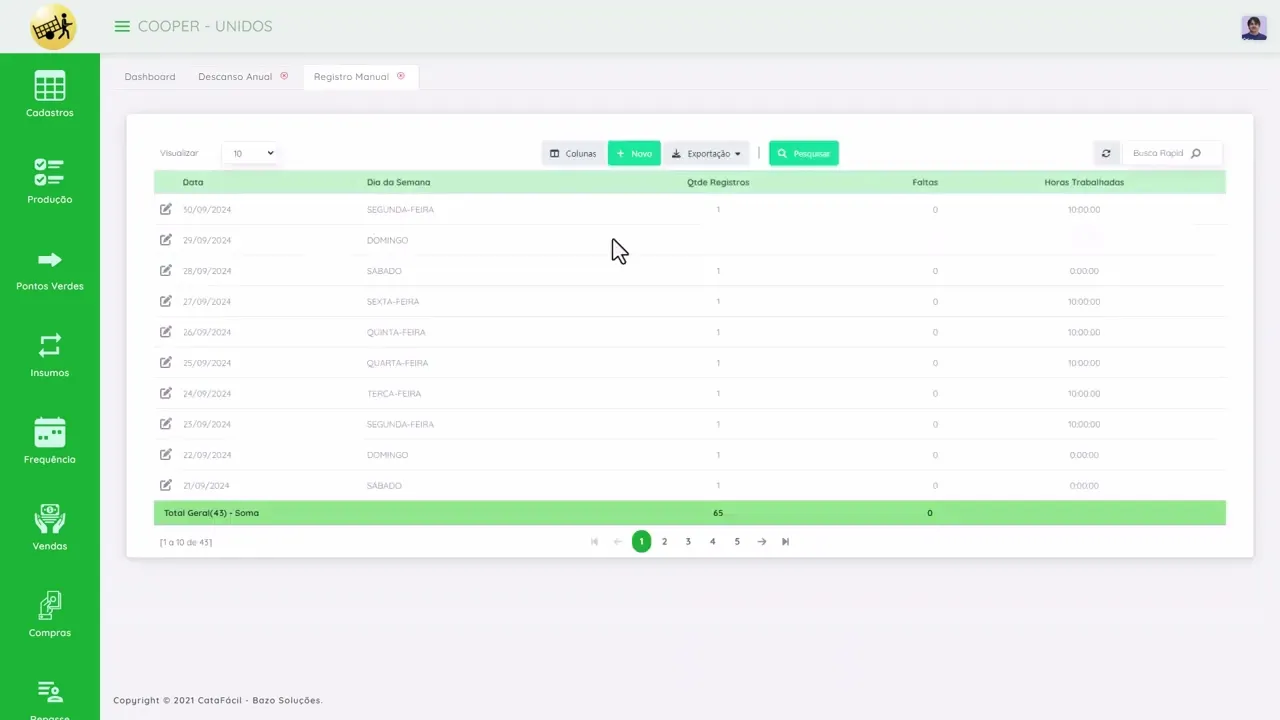Click the COOPER - UNIDOS title
Image resolution: width=1280 pixels, height=720 pixels.
[205, 26]
